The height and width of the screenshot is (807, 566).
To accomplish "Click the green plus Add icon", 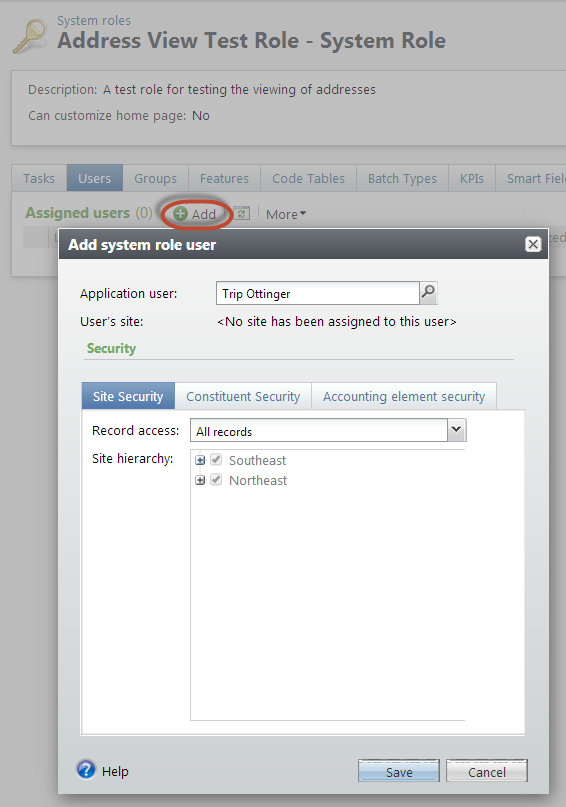I will (180, 214).
